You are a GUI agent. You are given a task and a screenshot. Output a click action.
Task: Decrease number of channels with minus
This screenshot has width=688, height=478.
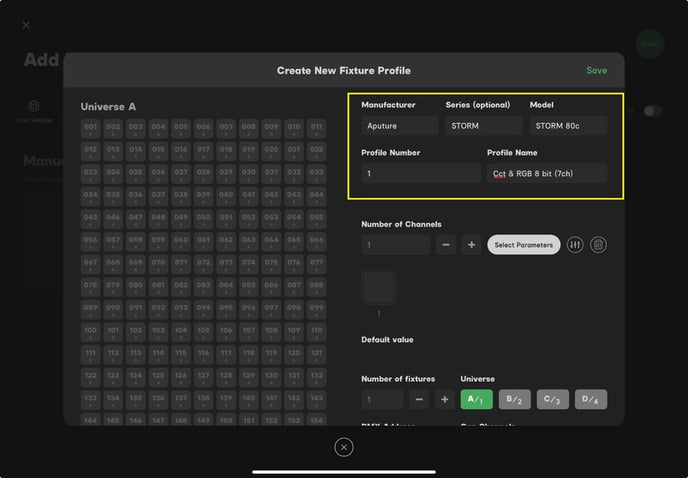click(446, 245)
